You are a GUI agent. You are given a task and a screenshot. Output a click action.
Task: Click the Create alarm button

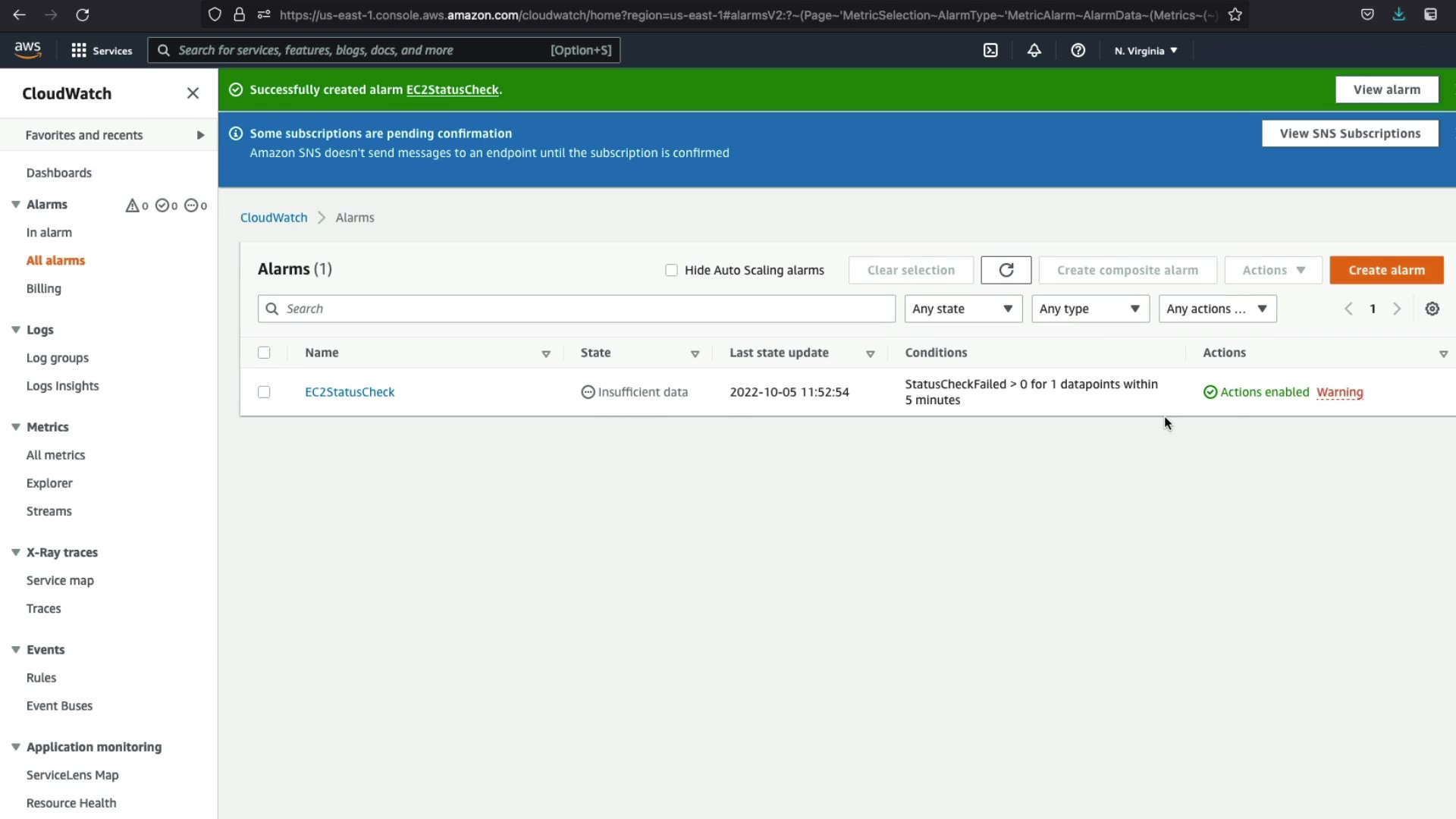(1385, 270)
